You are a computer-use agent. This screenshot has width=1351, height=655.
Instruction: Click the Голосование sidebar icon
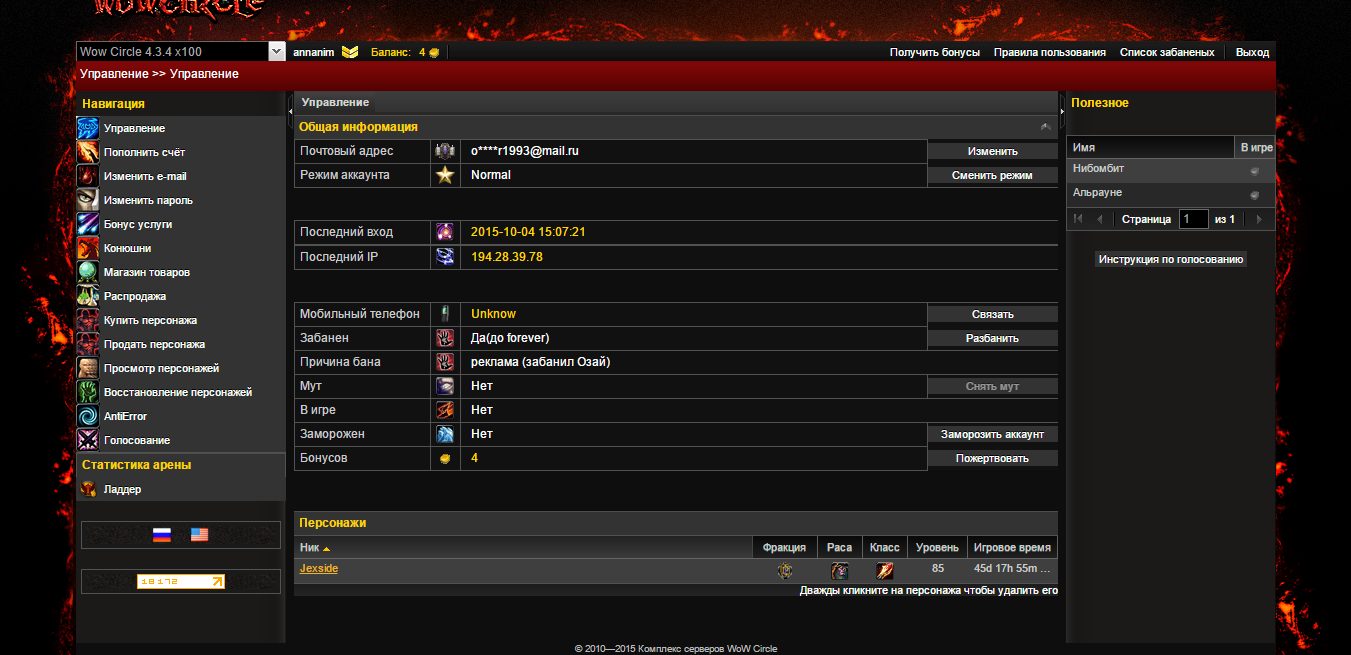88,440
